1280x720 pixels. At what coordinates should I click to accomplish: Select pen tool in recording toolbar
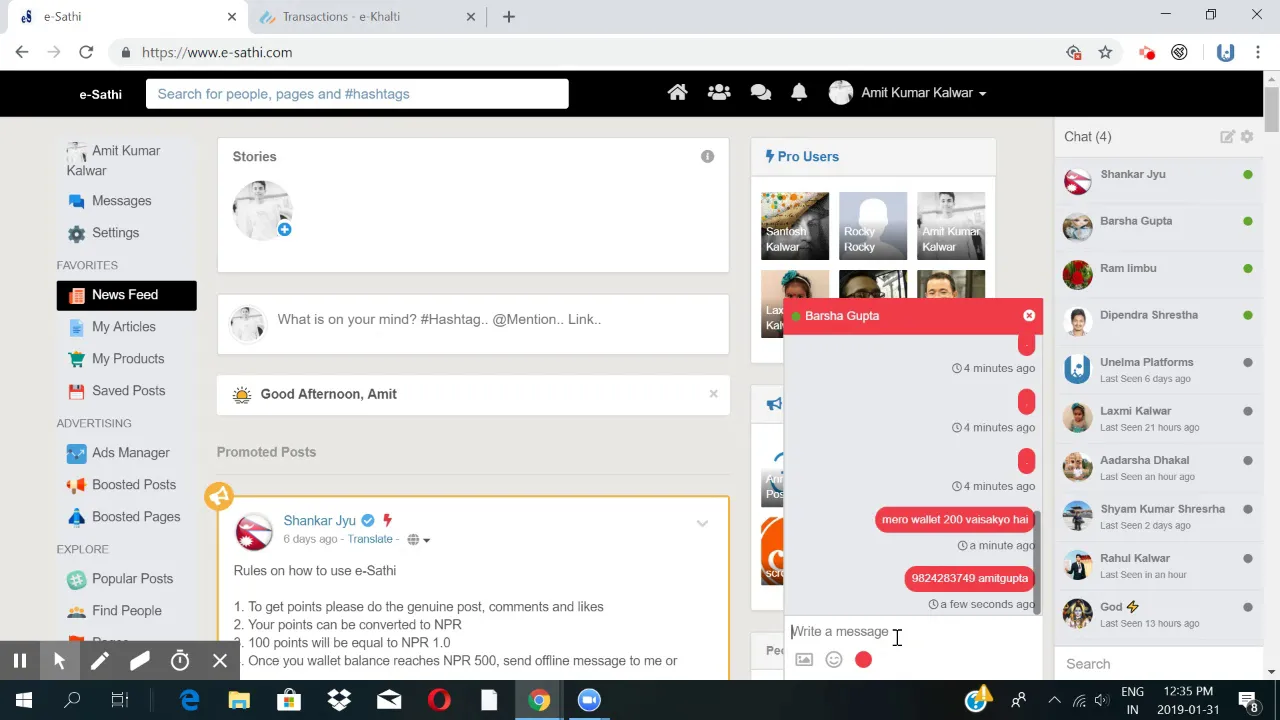[100, 661]
